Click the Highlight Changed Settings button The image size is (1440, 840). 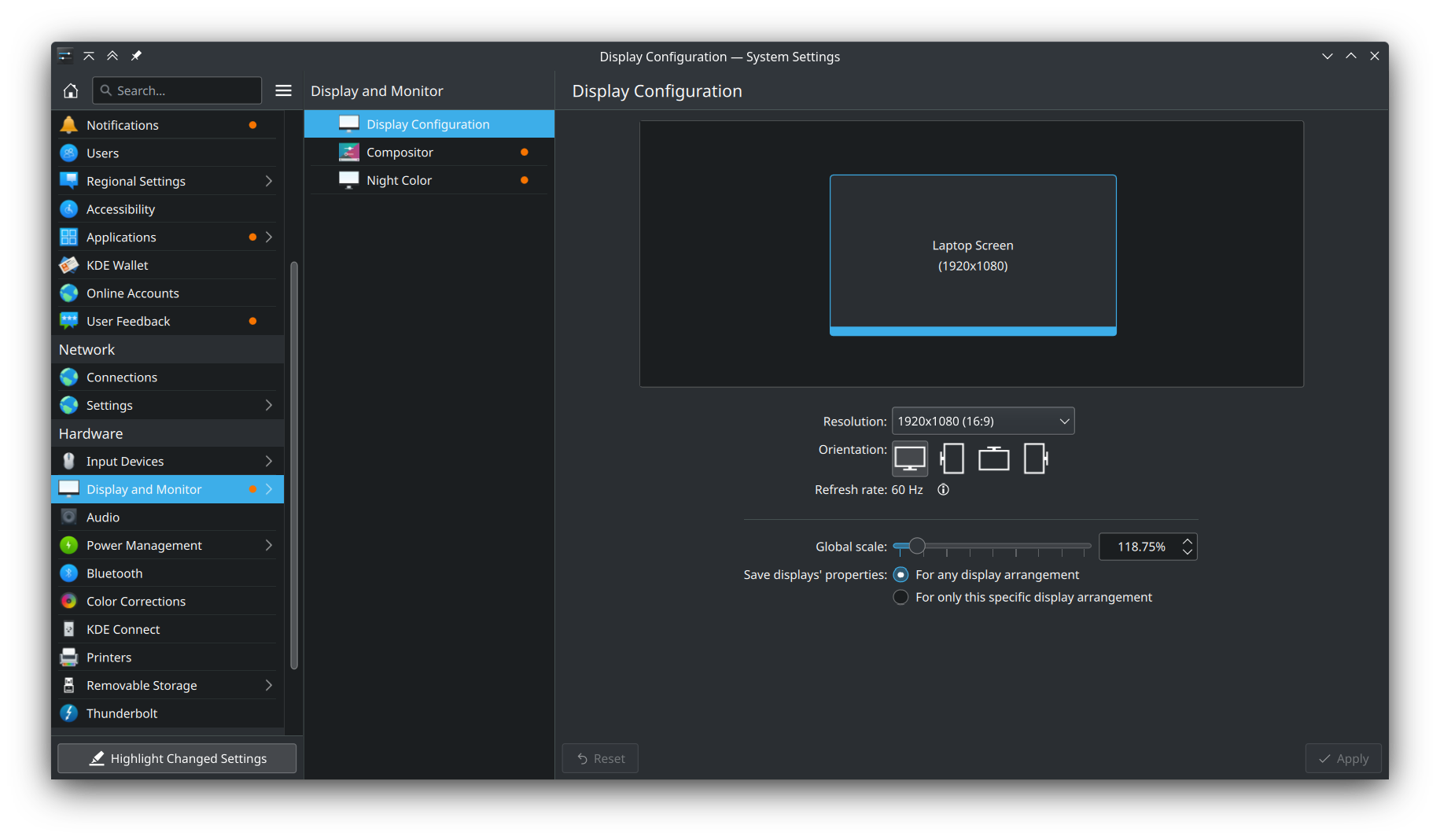click(x=177, y=758)
